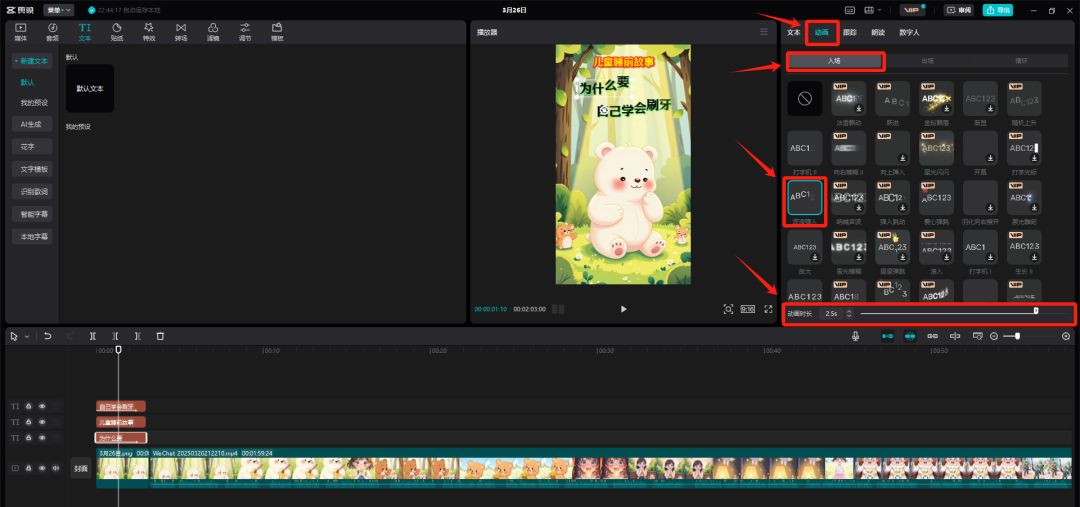Screen dimensions: 1080x507
Task: Click the delete trash icon in timeline toolbar
Action: click(160, 336)
